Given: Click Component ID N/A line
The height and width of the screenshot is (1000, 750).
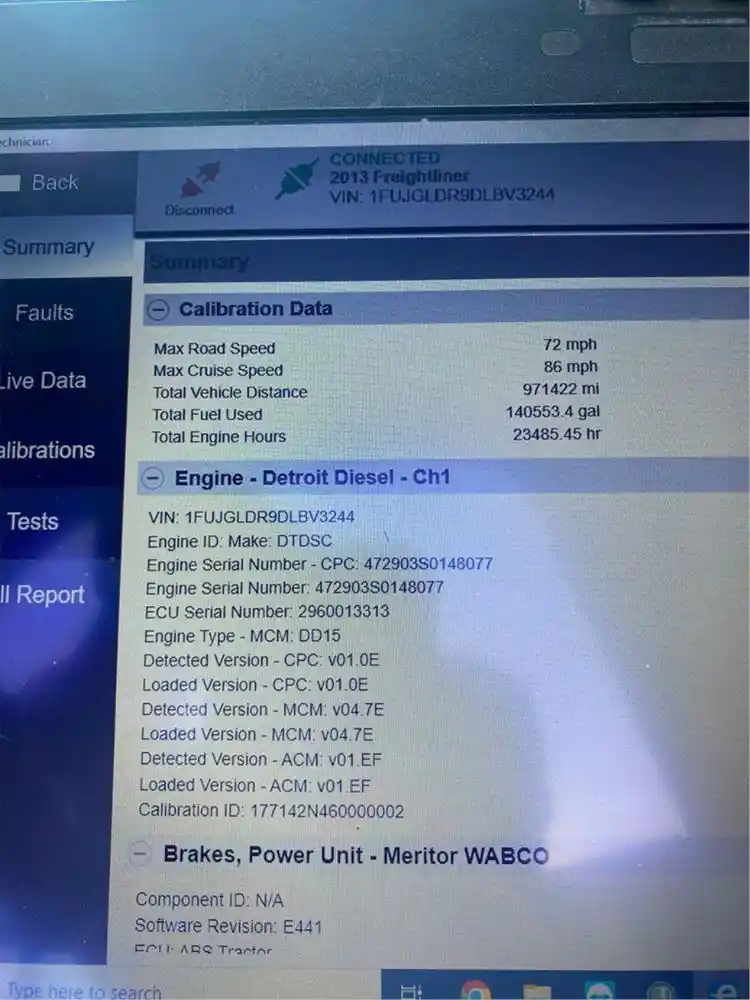Looking at the screenshot, I should pyautogui.click(x=209, y=900).
